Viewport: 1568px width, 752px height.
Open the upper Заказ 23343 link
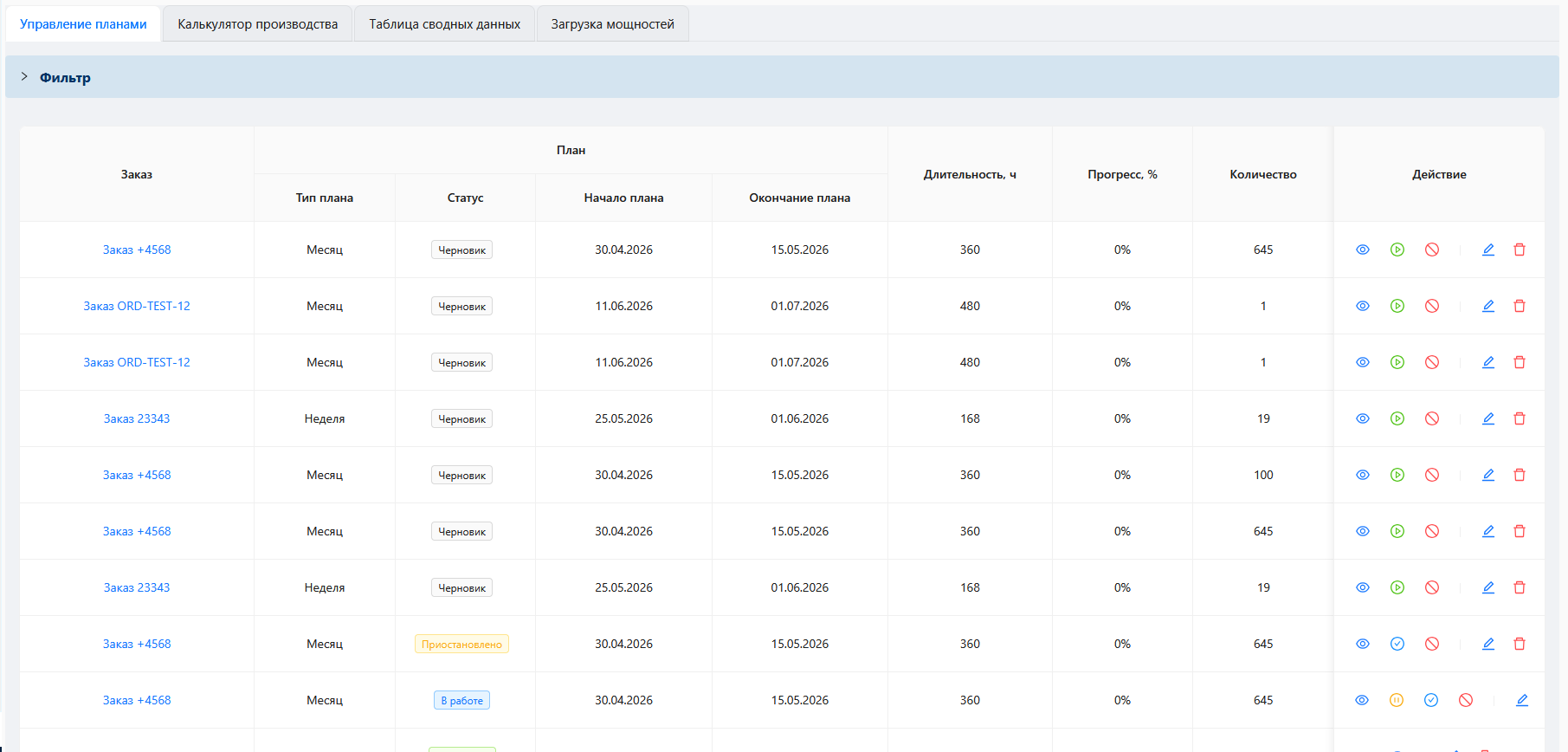tap(137, 418)
